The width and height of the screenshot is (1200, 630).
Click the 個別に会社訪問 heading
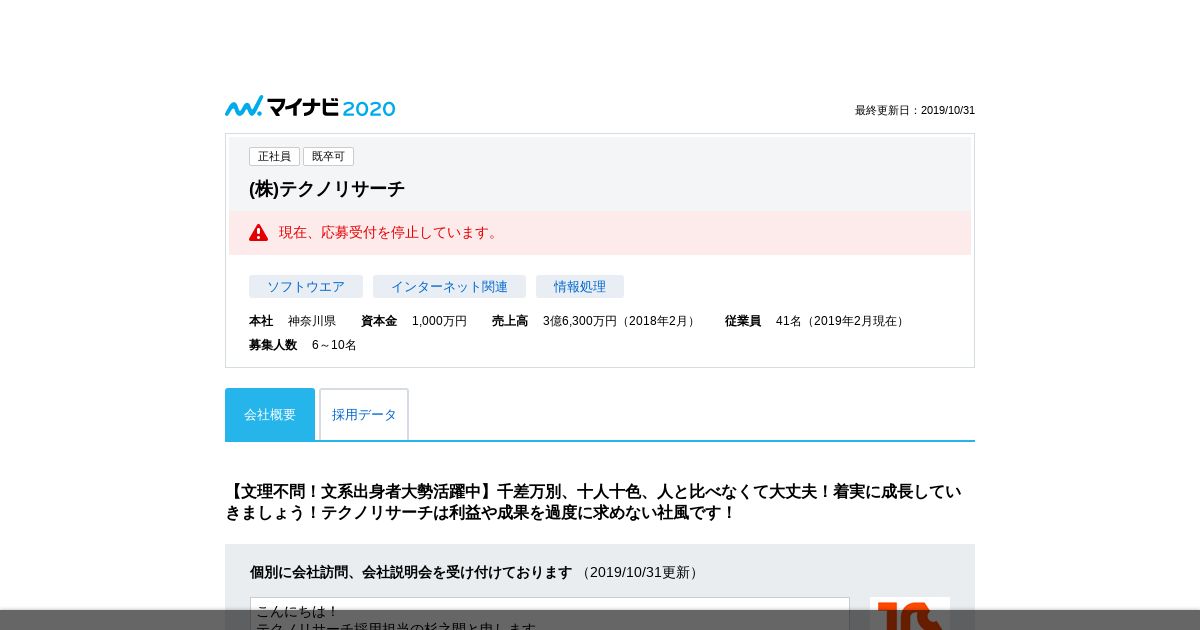(x=411, y=572)
